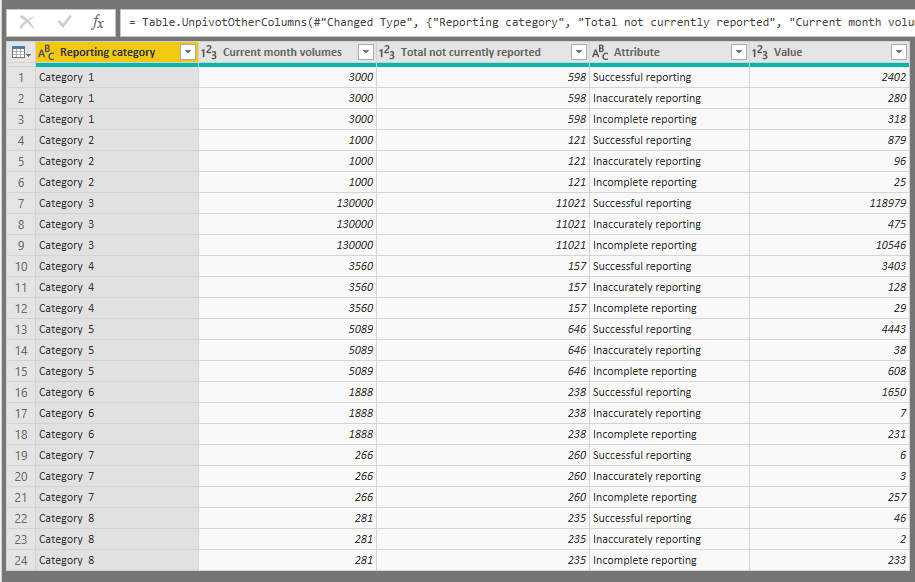The height and width of the screenshot is (582, 915).
Task: Select row number 24
Action: click(21, 561)
